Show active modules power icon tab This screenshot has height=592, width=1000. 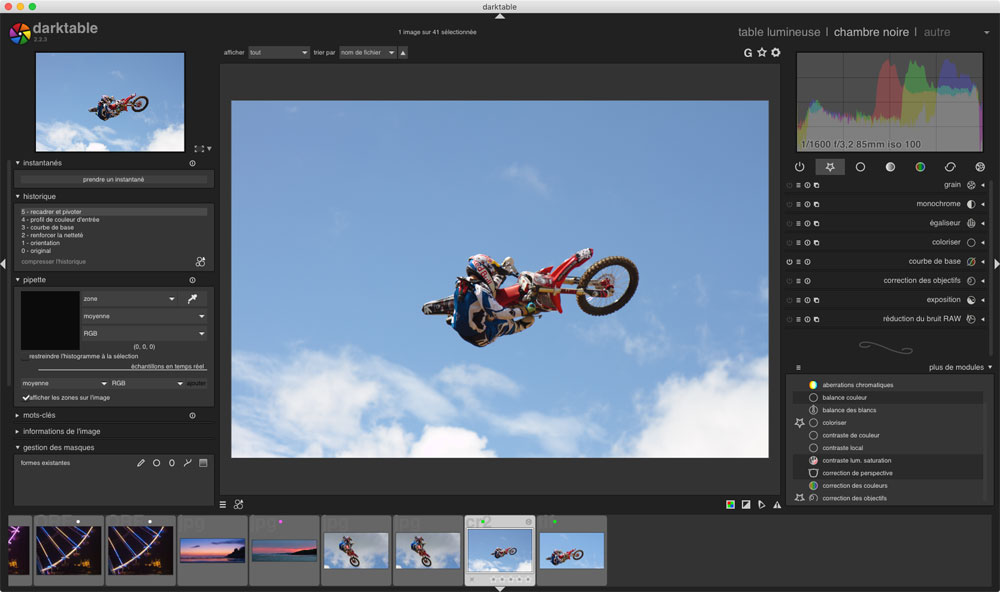799,167
